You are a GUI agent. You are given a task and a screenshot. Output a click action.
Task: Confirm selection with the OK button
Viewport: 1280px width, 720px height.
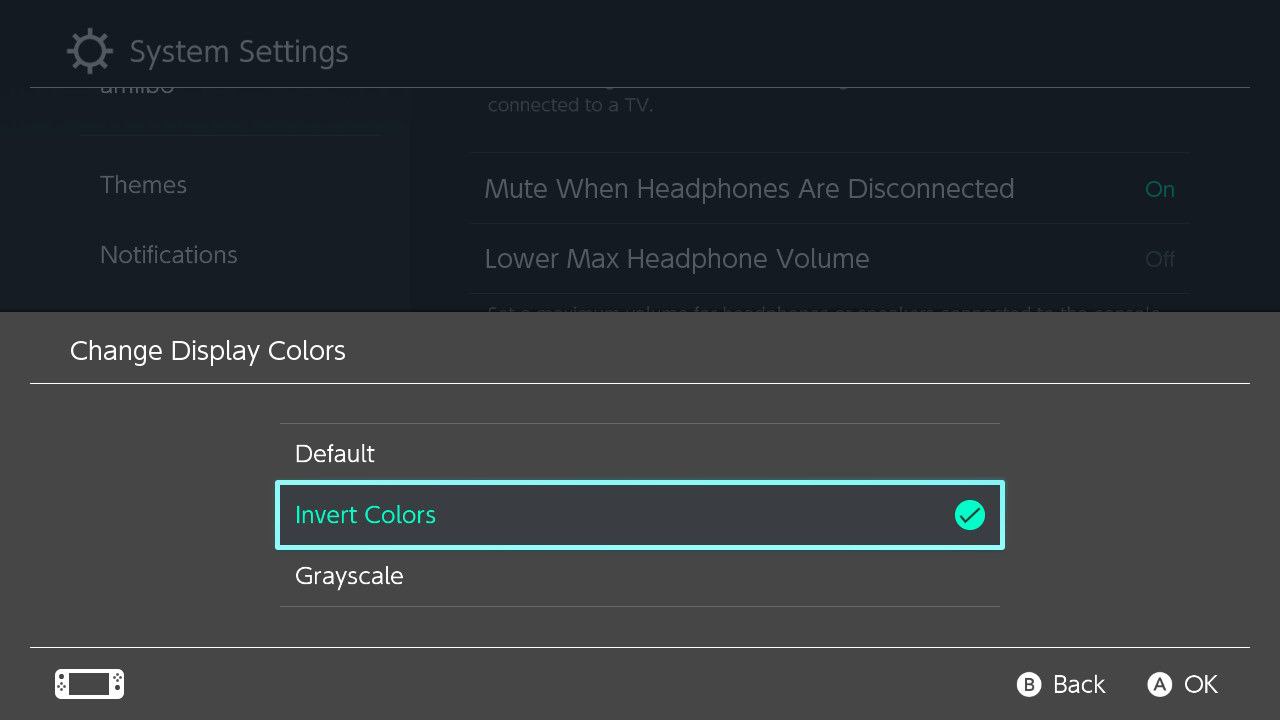(1182, 684)
